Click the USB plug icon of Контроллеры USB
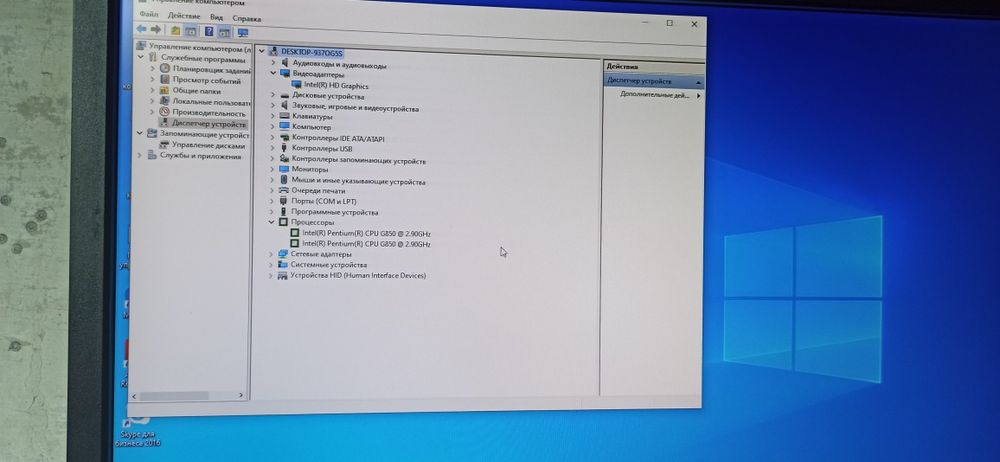This screenshot has width=1000, height=462. coord(284,148)
